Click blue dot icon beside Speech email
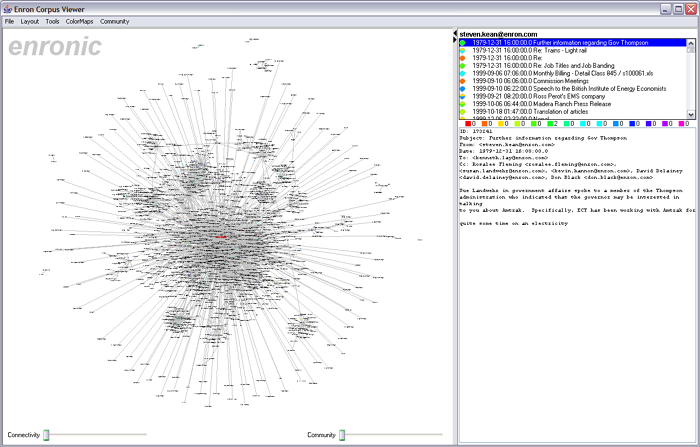 (463, 88)
